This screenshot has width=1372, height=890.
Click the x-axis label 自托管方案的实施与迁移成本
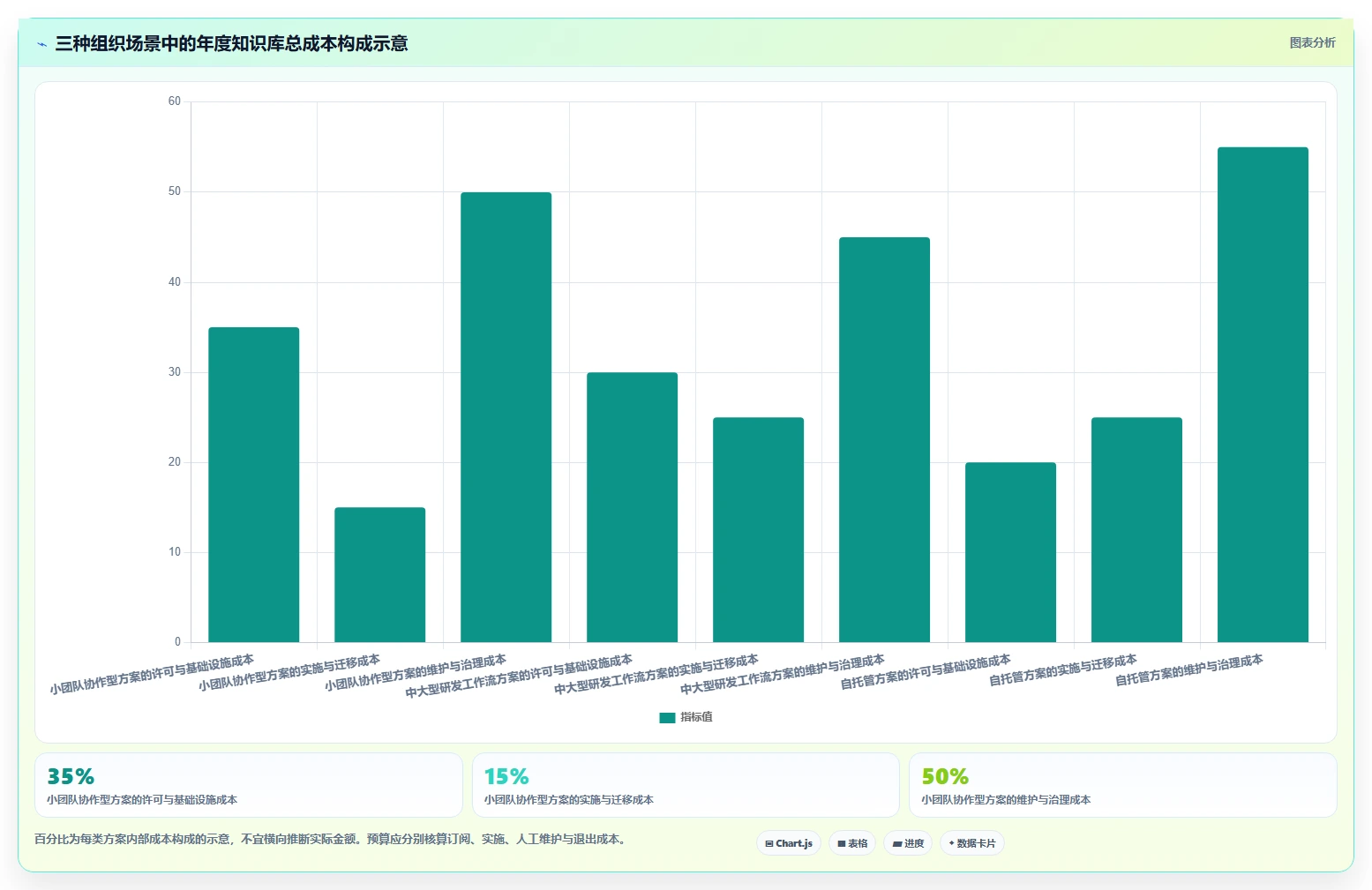click(1063, 670)
